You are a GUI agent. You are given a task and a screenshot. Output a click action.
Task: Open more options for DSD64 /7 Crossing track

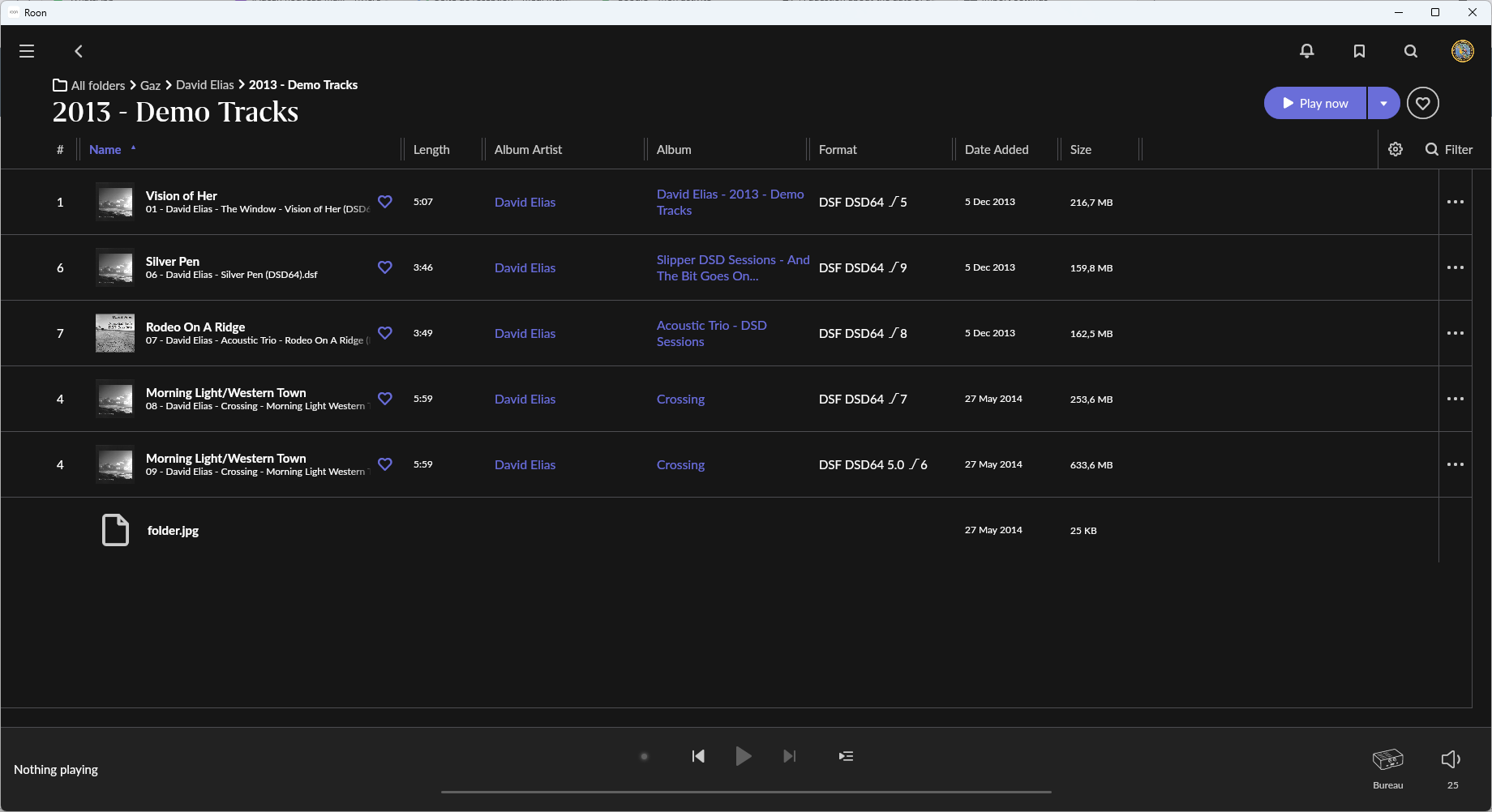[x=1456, y=399]
